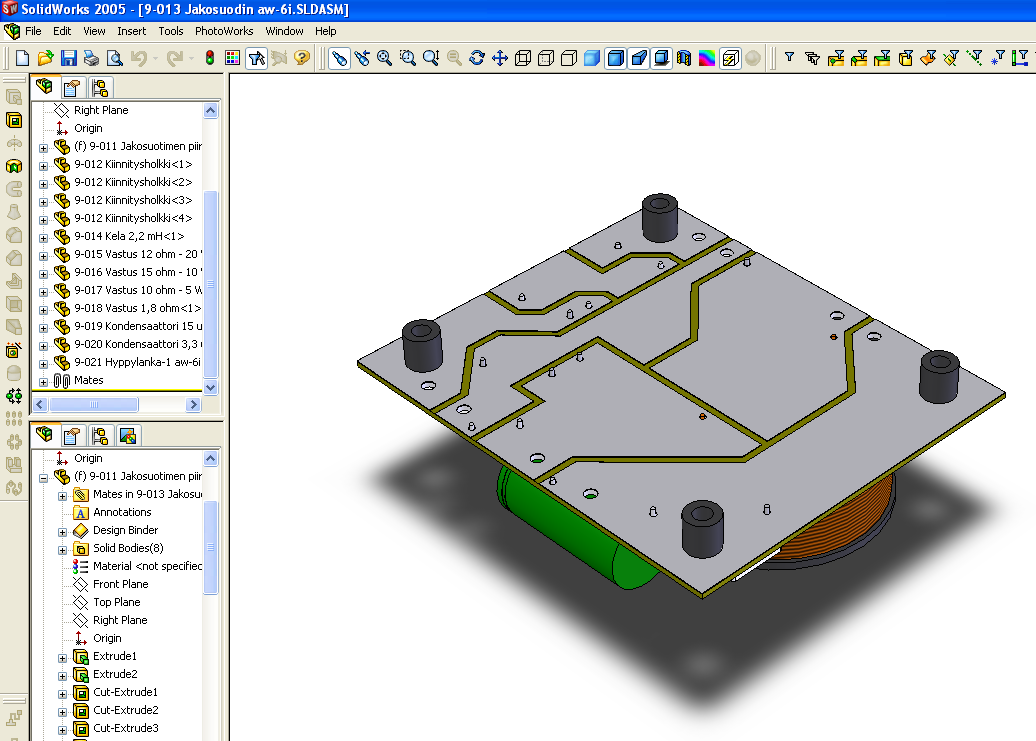
Task: Click the Rebuild traffic light icon
Action: 209,58
